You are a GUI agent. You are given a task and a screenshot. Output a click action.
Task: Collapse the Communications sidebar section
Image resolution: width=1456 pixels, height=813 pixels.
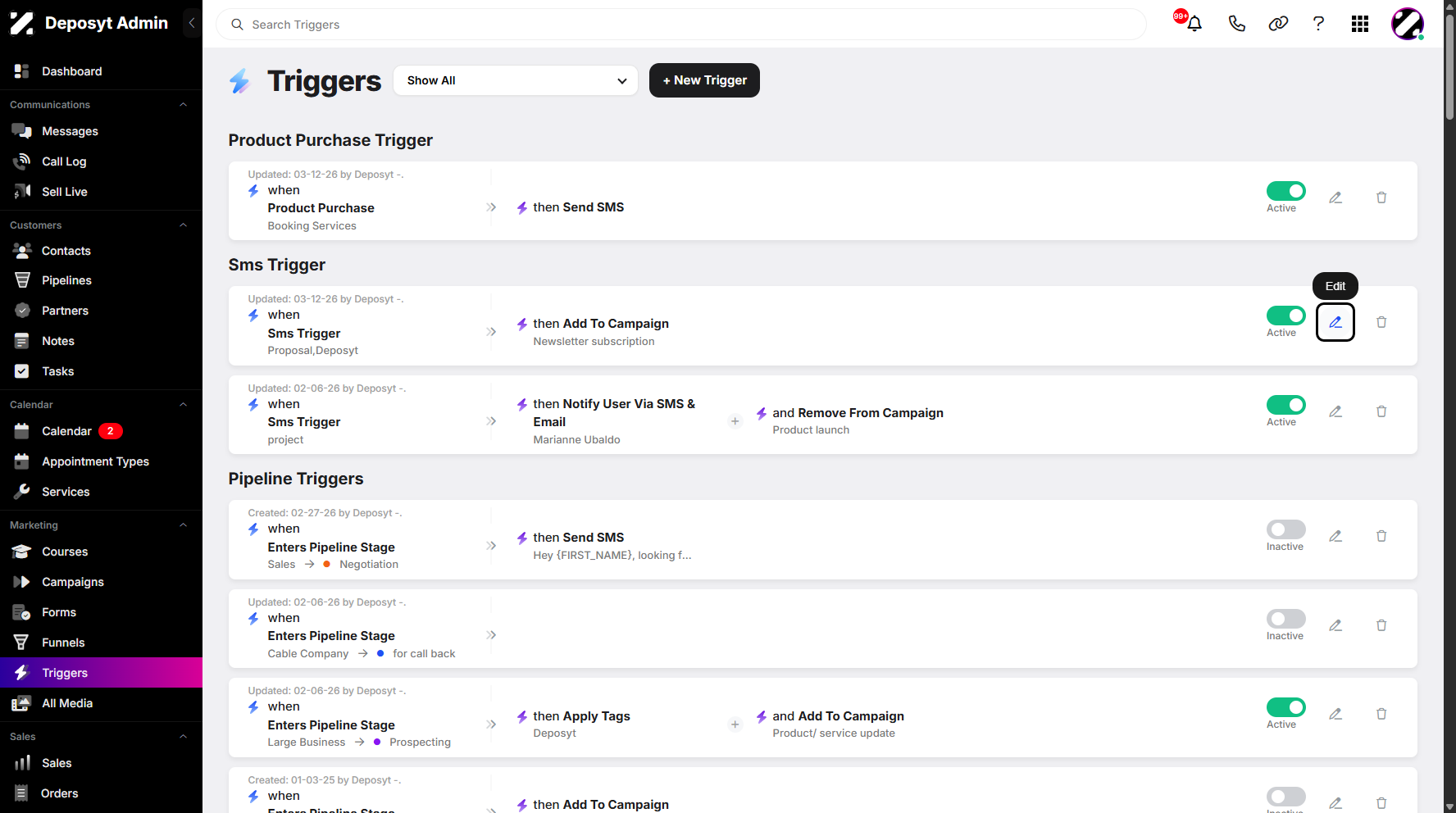[183, 105]
